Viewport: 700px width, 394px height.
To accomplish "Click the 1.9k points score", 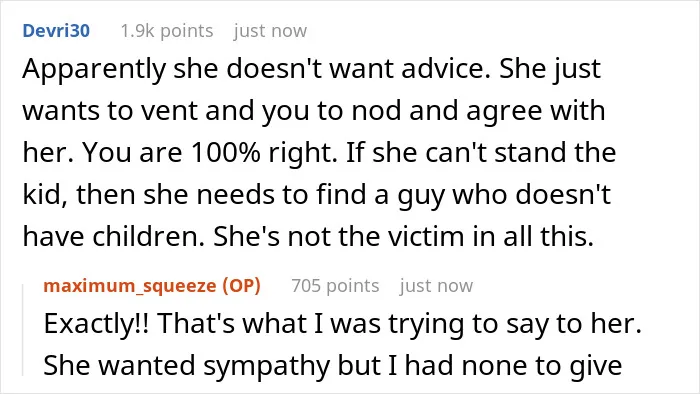I will pos(167,31).
